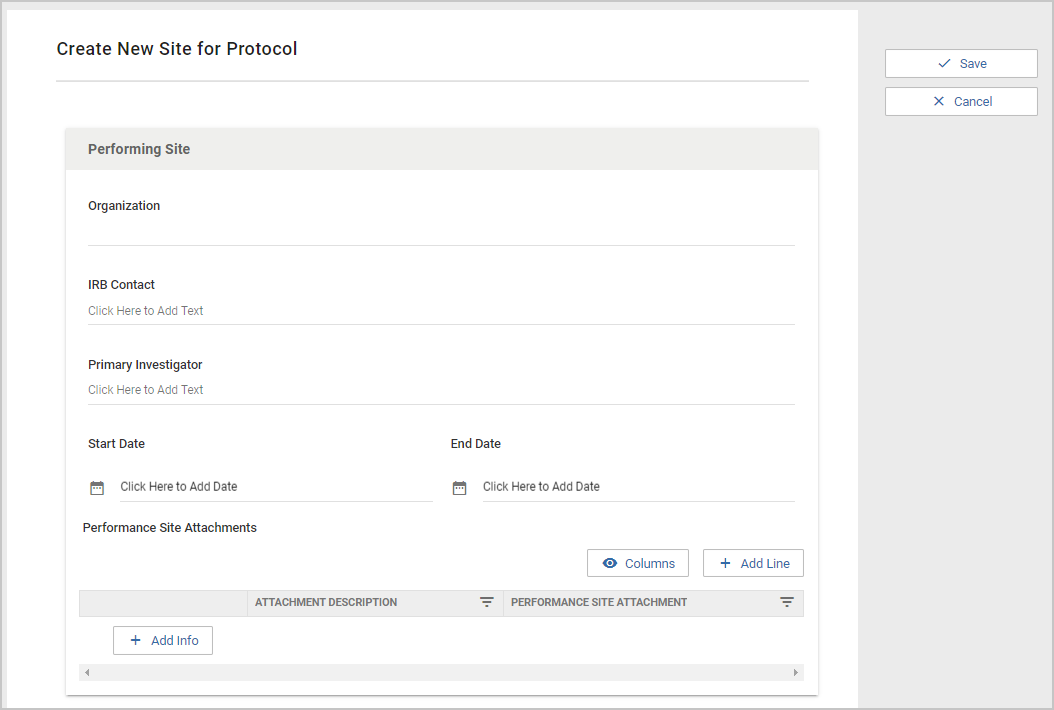The width and height of the screenshot is (1054, 710).
Task: Click the End Date input field
Action: pyautogui.click(x=639, y=487)
